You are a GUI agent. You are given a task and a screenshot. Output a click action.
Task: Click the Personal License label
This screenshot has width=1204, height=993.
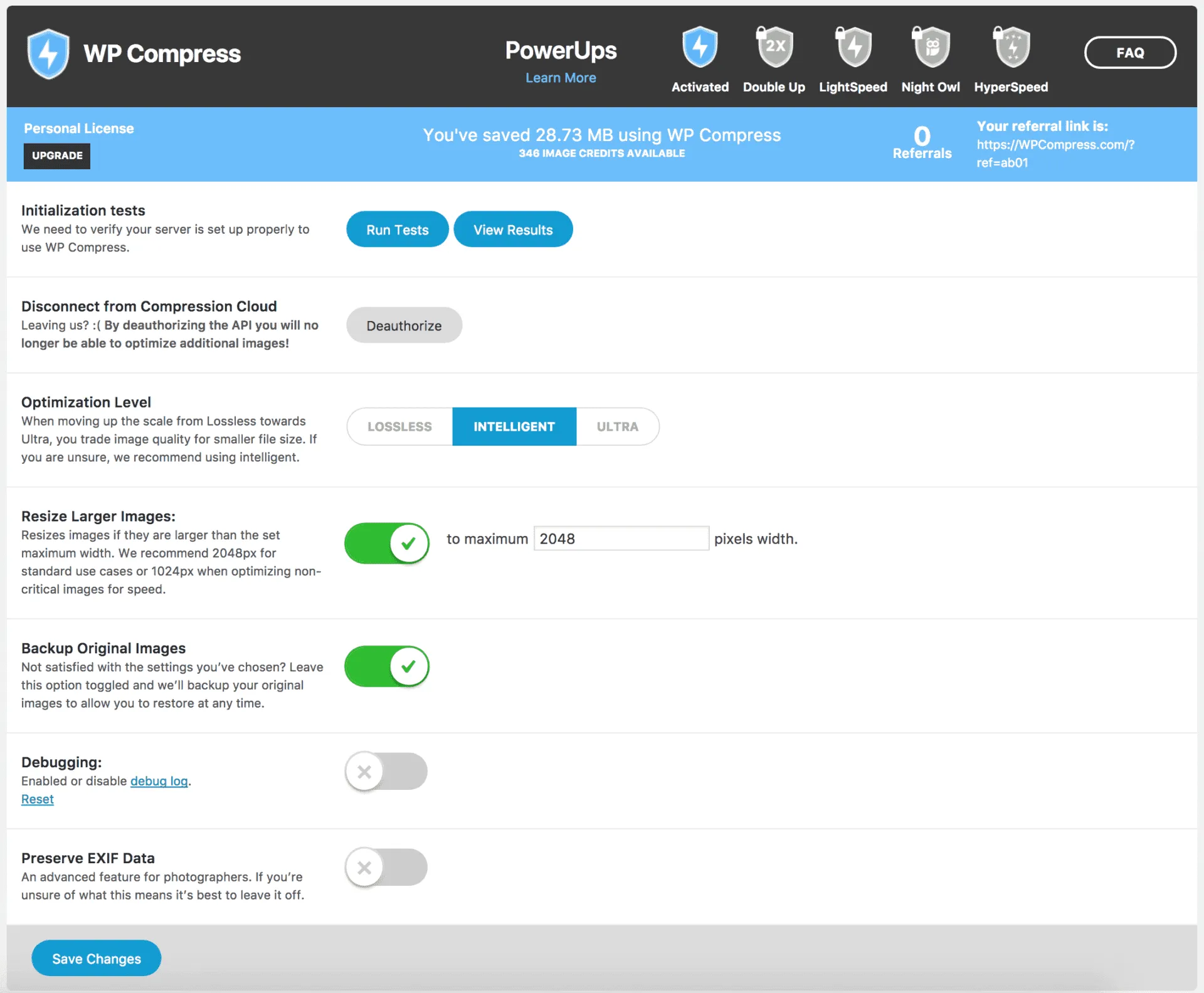79,129
